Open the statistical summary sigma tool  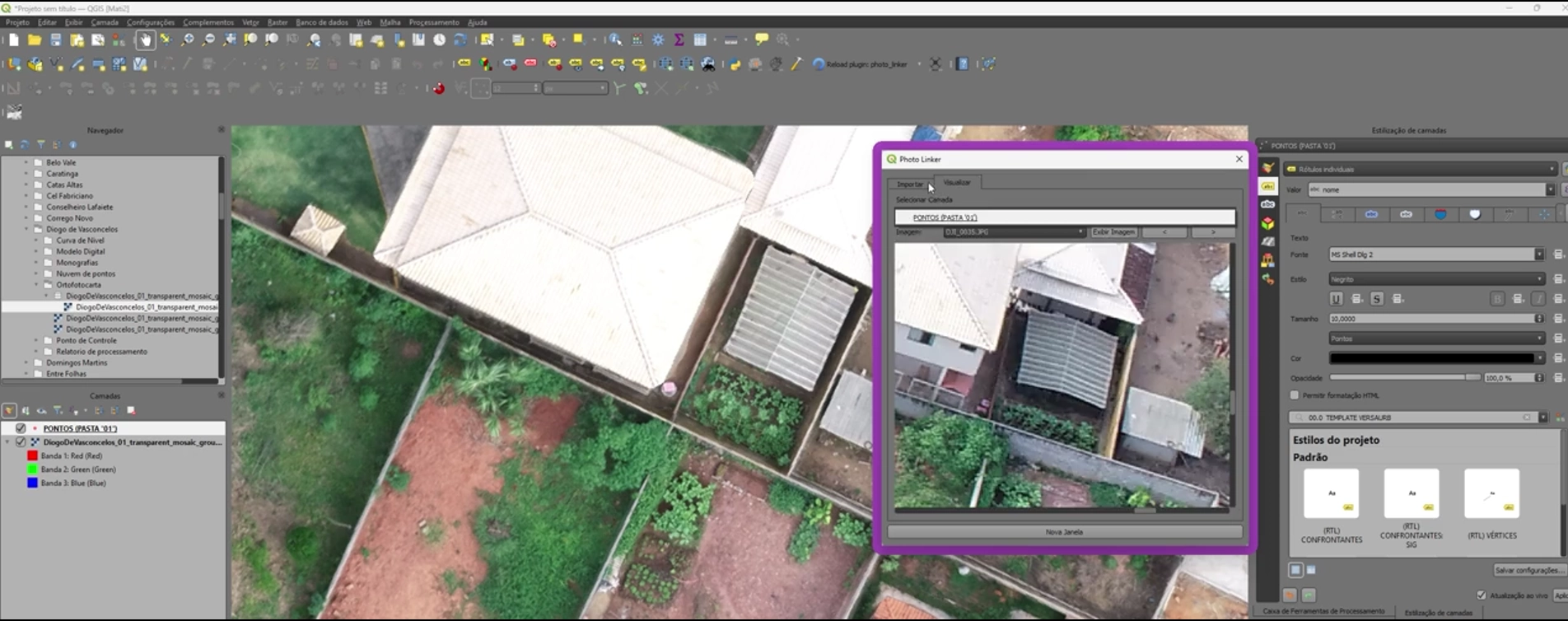679,40
